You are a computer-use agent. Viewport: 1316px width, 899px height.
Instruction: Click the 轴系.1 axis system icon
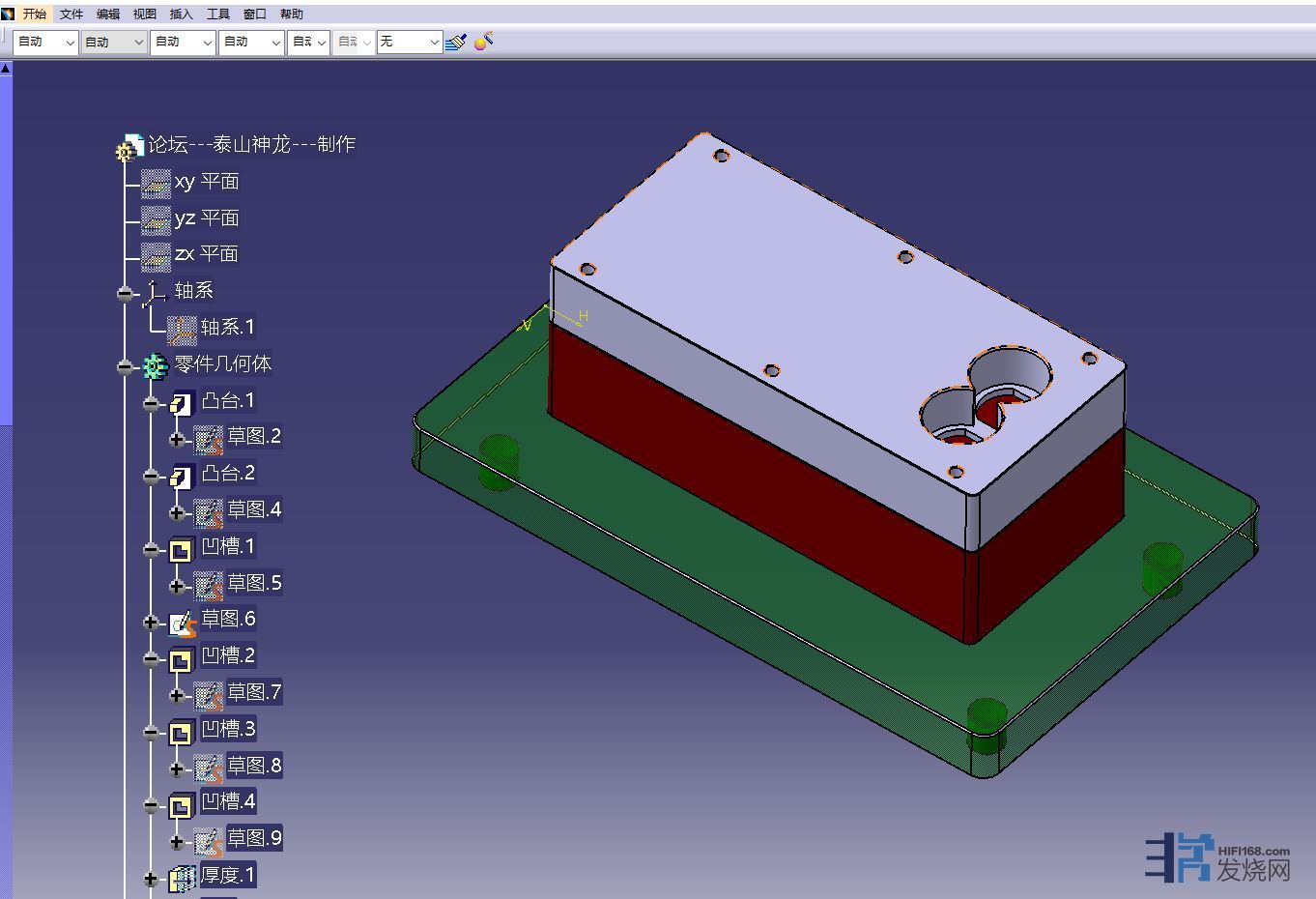182,330
